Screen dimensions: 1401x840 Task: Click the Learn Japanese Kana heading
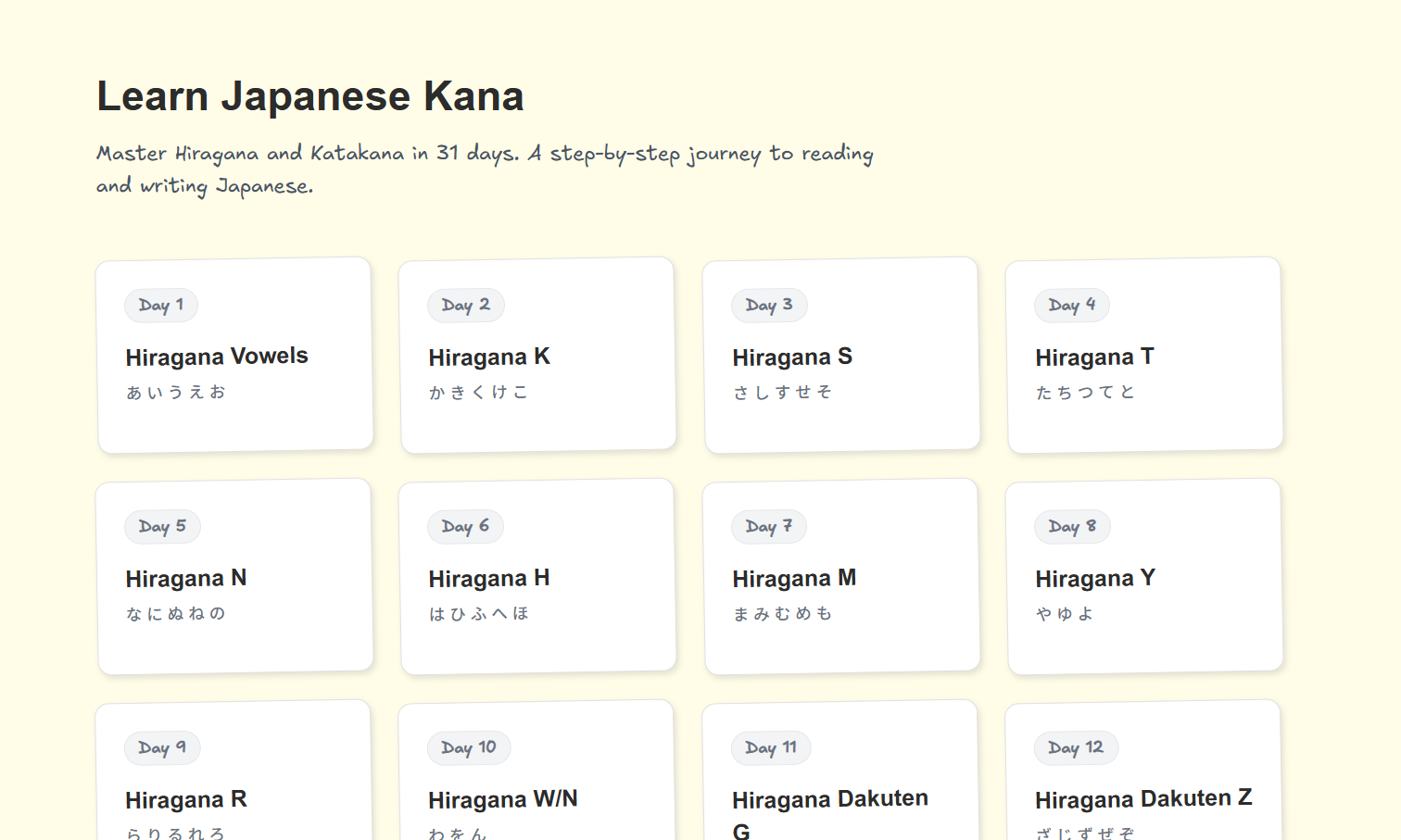pyautogui.click(x=310, y=95)
